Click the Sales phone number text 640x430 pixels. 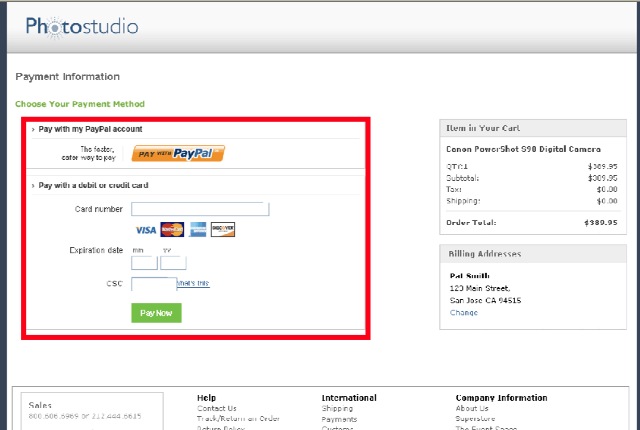click(x=85, y=416)
